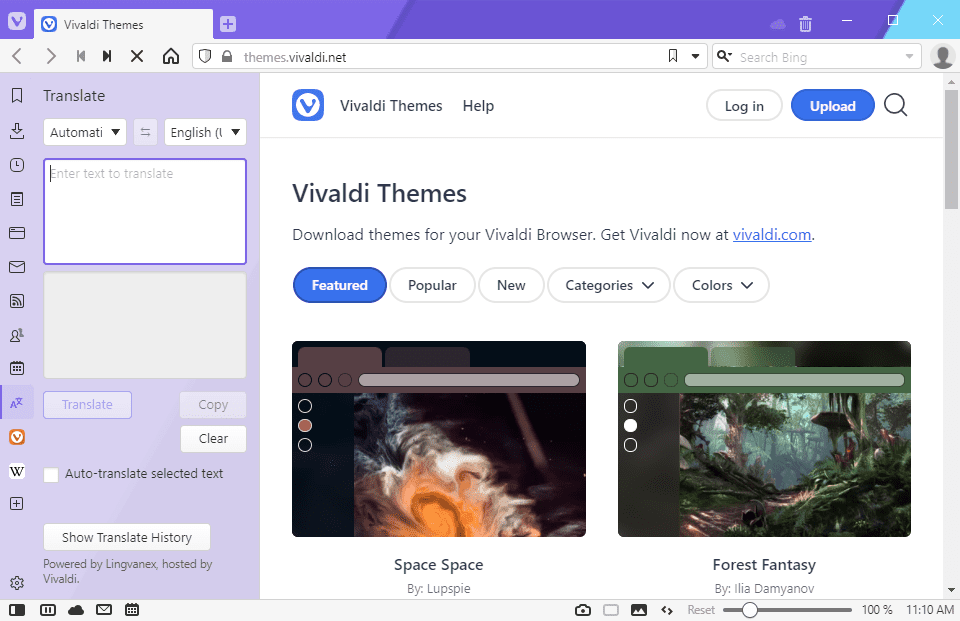This screenshot has height=621, width=960.
Task: Open the Wikipedia web panel
Action: (17, 471)
